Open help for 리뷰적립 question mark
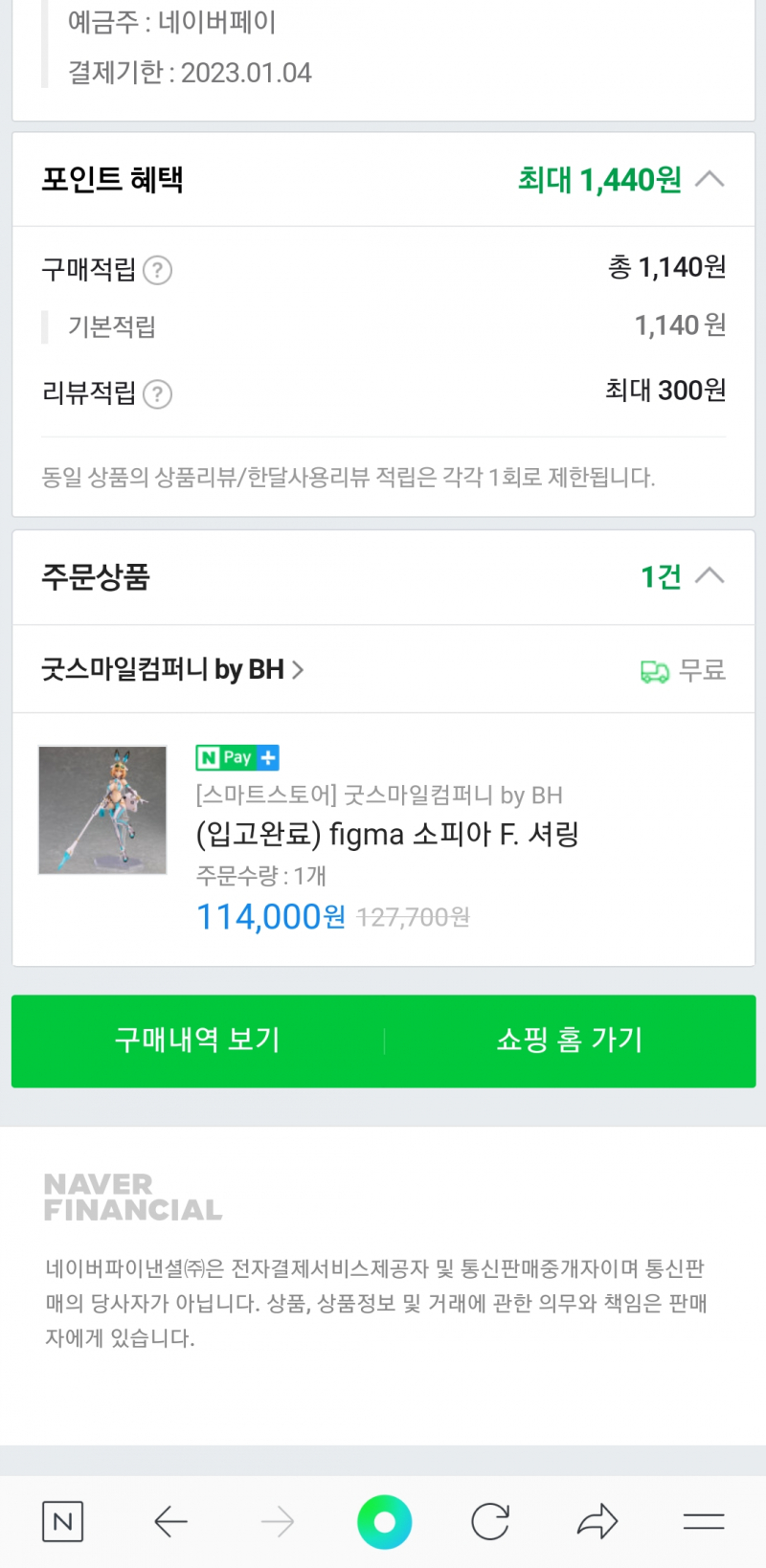Screen dimensions: 766x1568 pos(157,393)
